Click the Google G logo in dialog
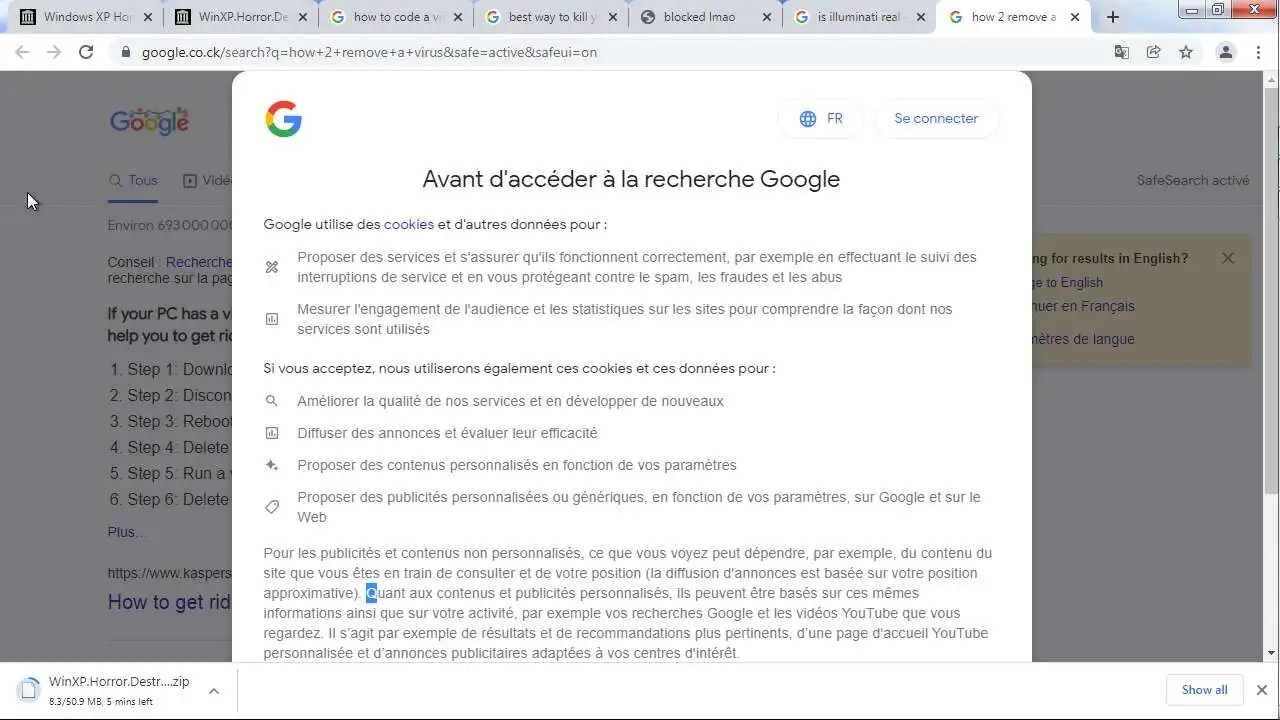 coord(284,119)
